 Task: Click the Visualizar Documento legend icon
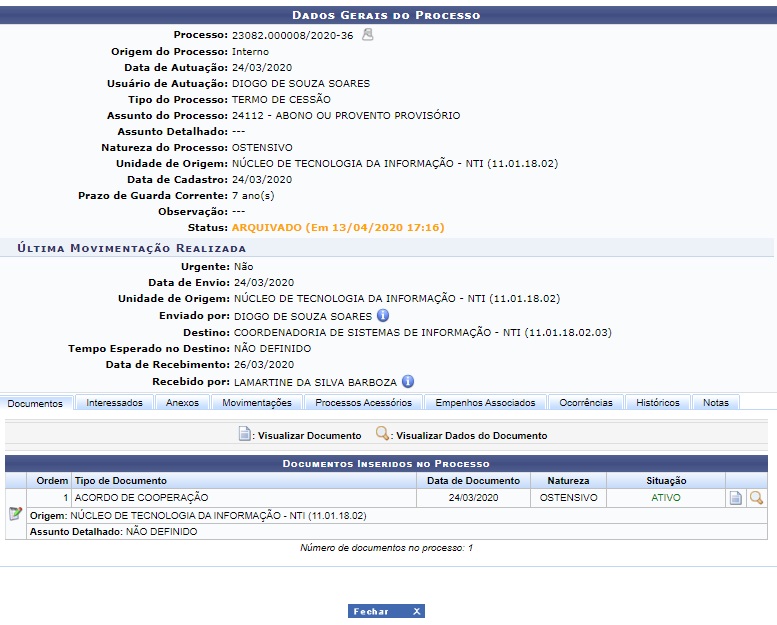pos(245,435)
